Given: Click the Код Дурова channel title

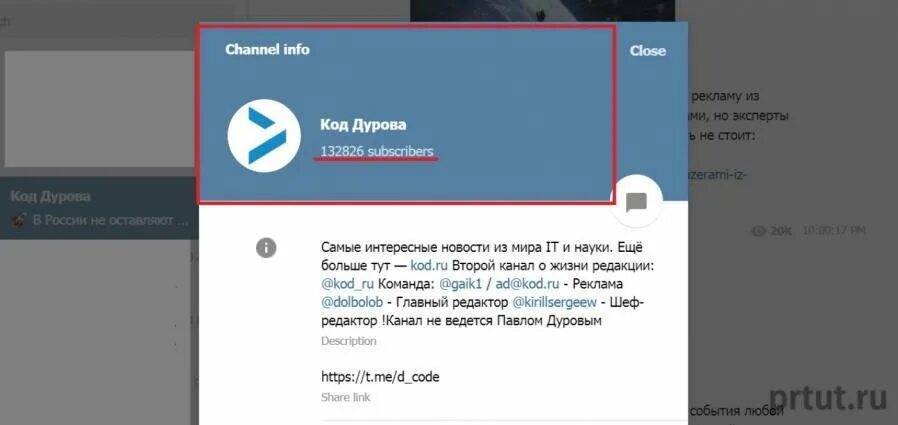Looking at the screenshot, I should pos(363,125).
